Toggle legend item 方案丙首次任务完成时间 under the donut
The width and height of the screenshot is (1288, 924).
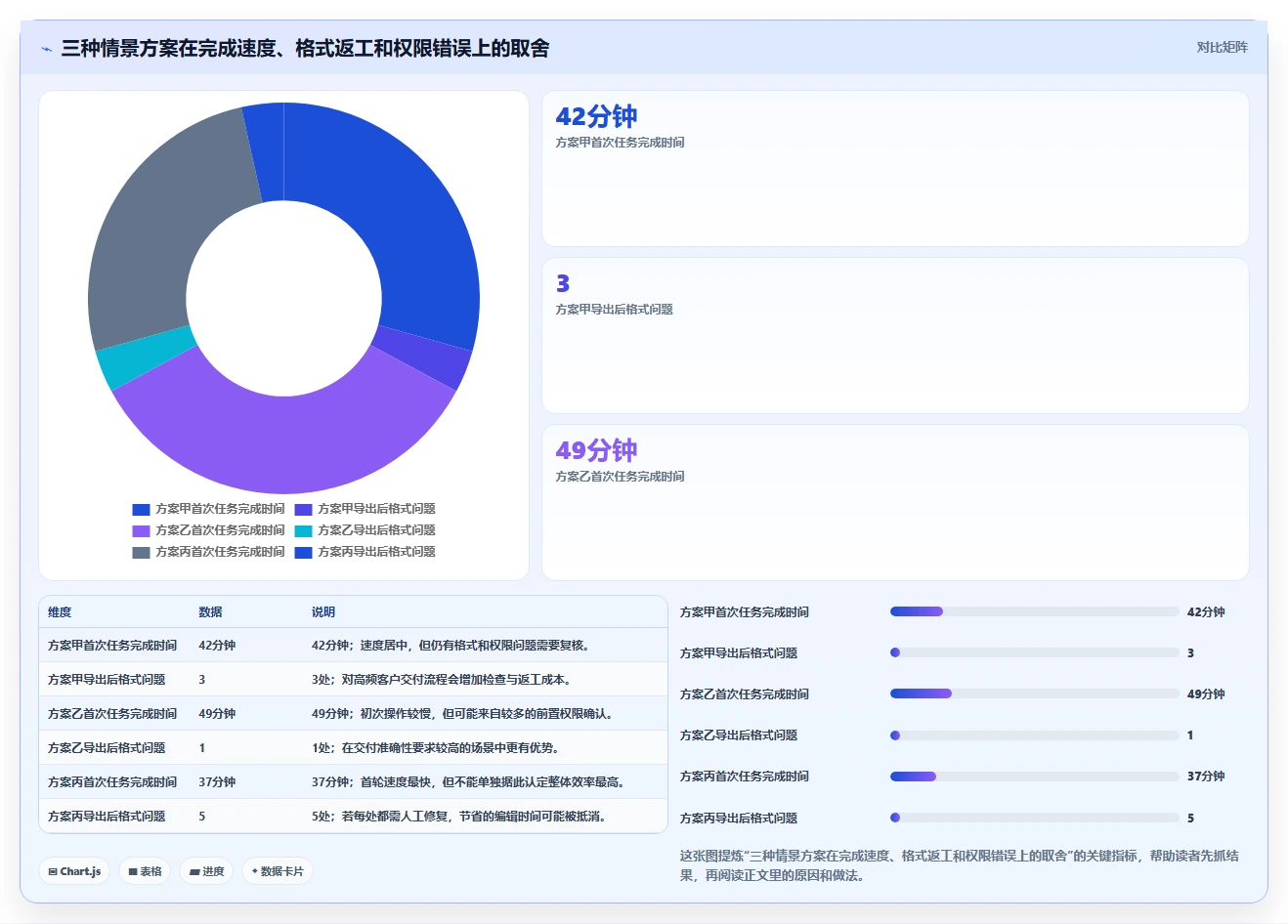pos(208,552)
